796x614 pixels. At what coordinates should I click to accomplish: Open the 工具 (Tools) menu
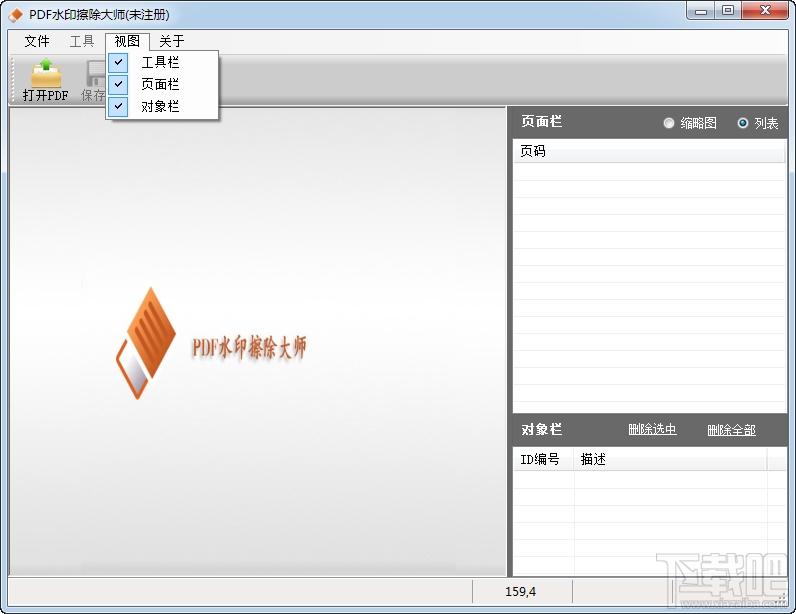coord(82,41)
